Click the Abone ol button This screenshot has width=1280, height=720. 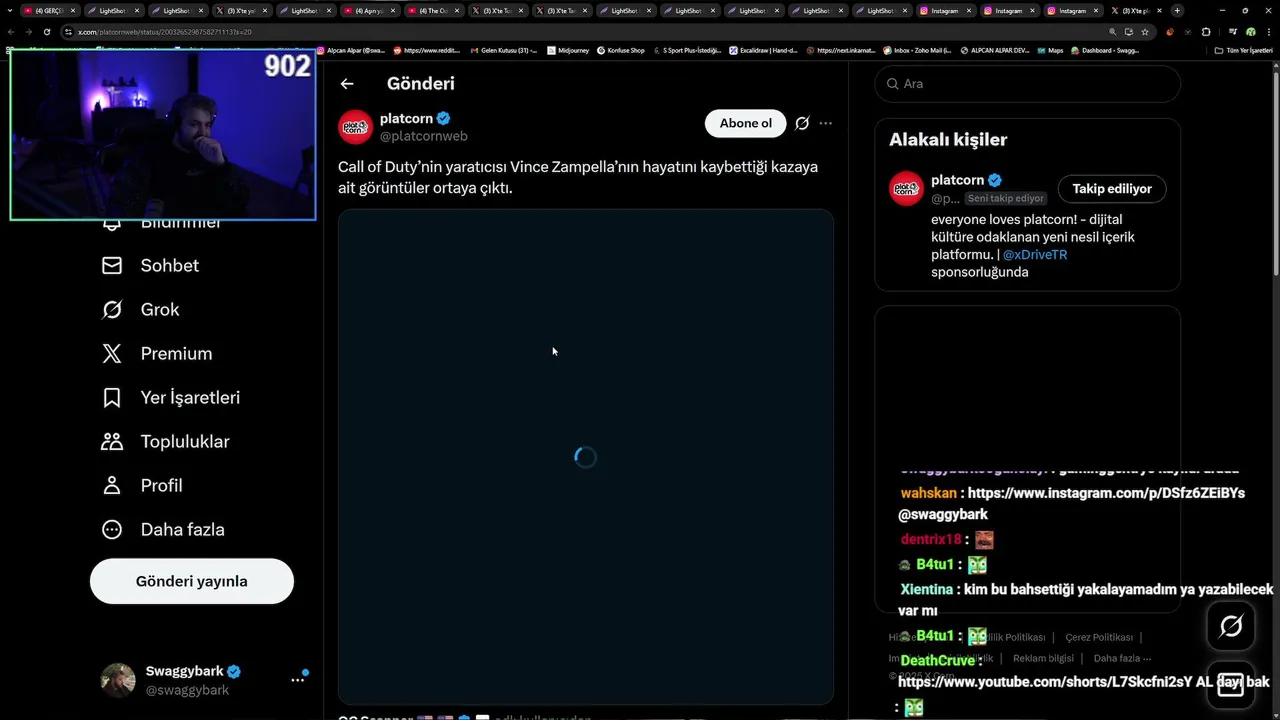(746, 123)
